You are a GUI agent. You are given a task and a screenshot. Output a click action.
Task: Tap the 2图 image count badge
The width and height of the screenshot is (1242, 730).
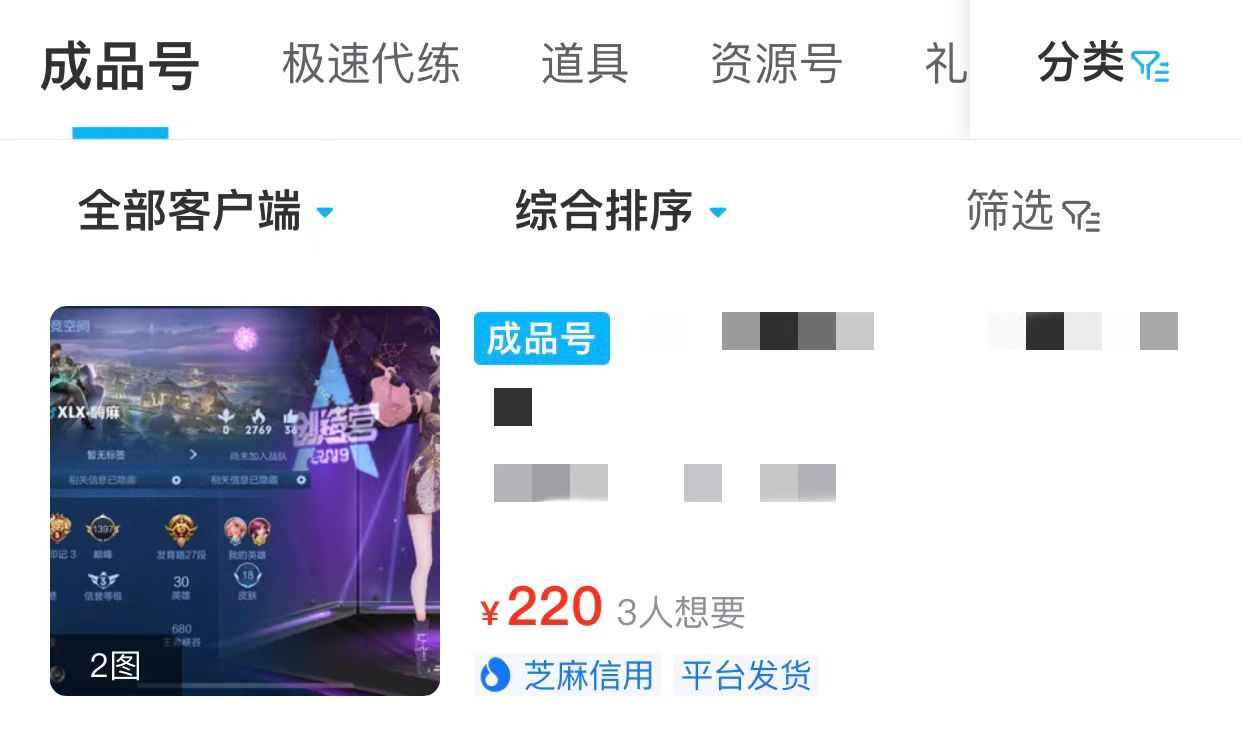pos(115,665)
